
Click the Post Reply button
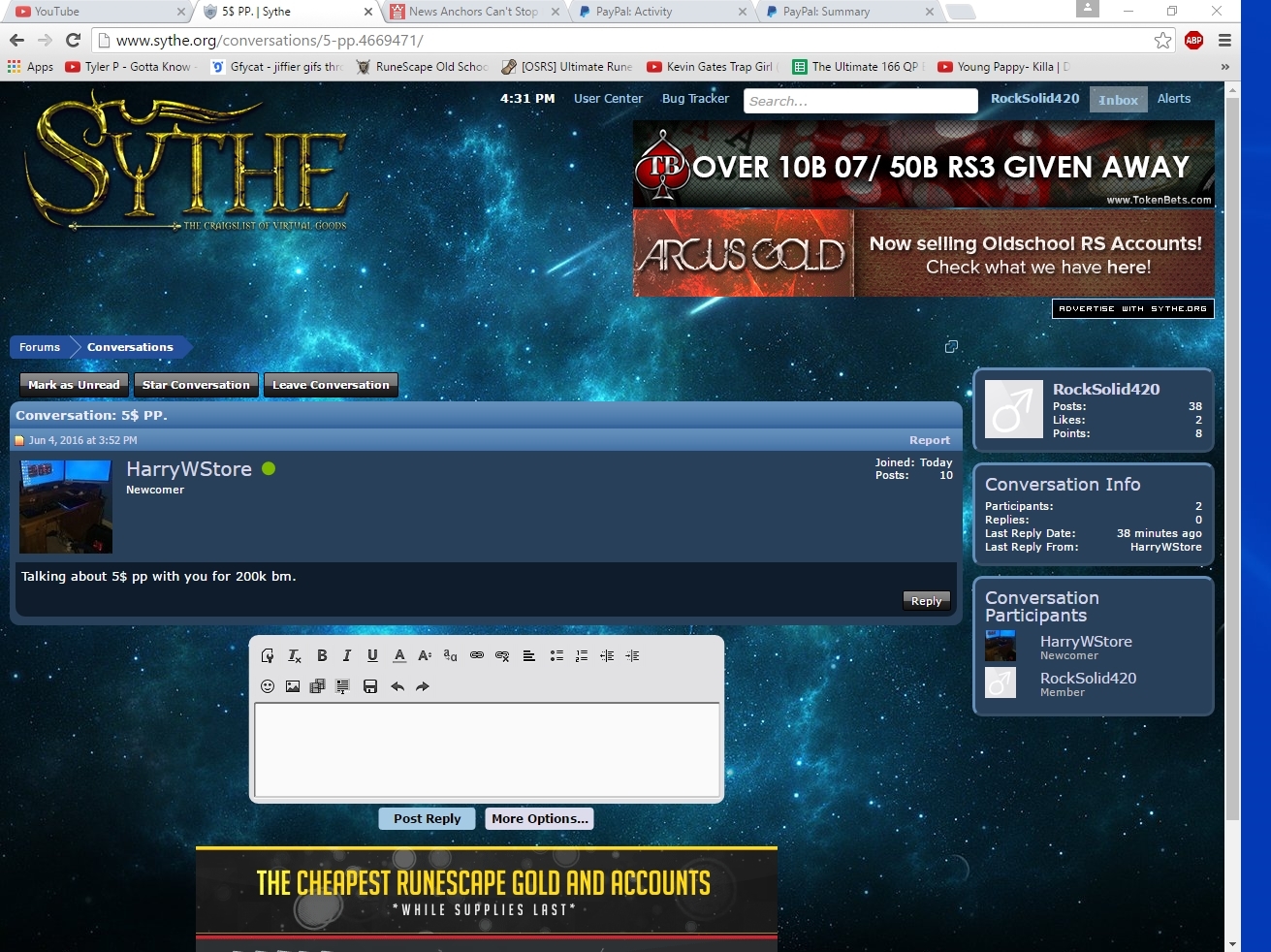tap(428, 818)
